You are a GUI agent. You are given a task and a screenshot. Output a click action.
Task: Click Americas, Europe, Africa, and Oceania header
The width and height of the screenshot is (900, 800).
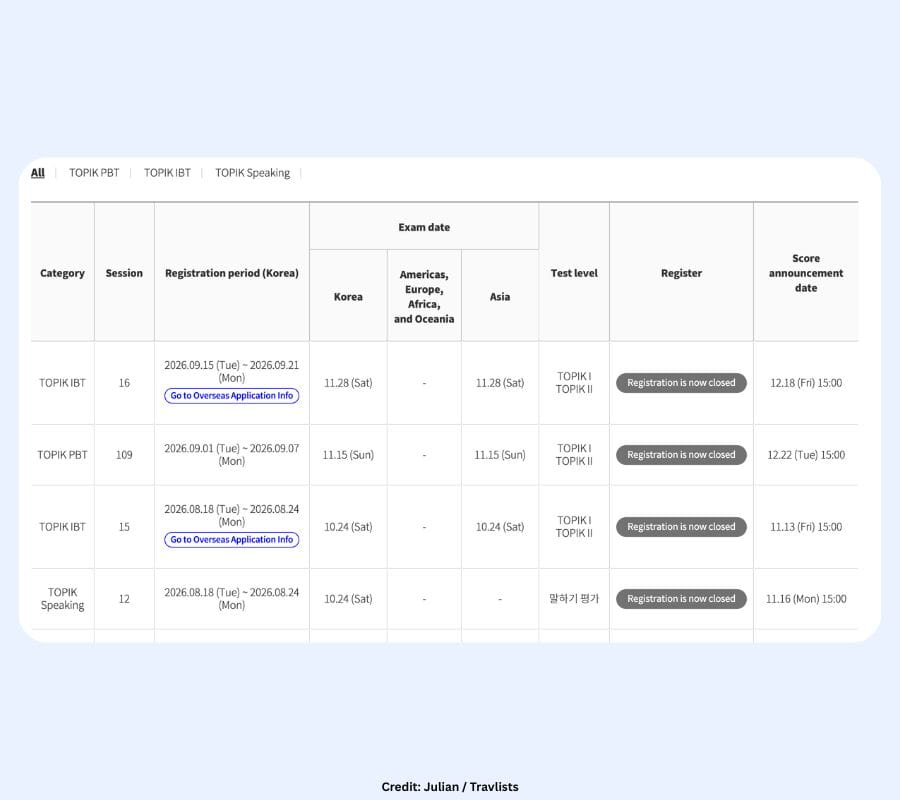click(424, 297)
